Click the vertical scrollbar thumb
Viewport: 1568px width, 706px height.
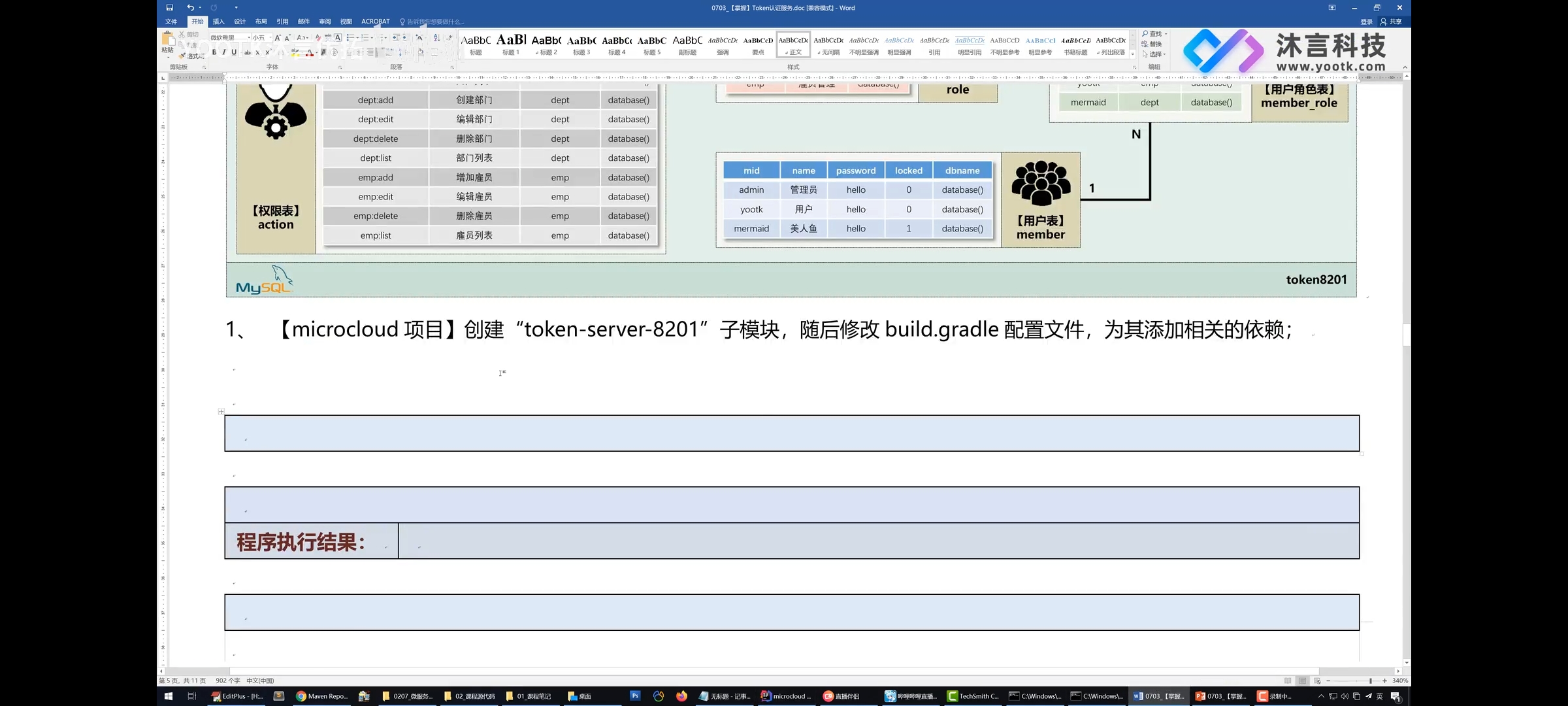click(x=1407, y=334)
